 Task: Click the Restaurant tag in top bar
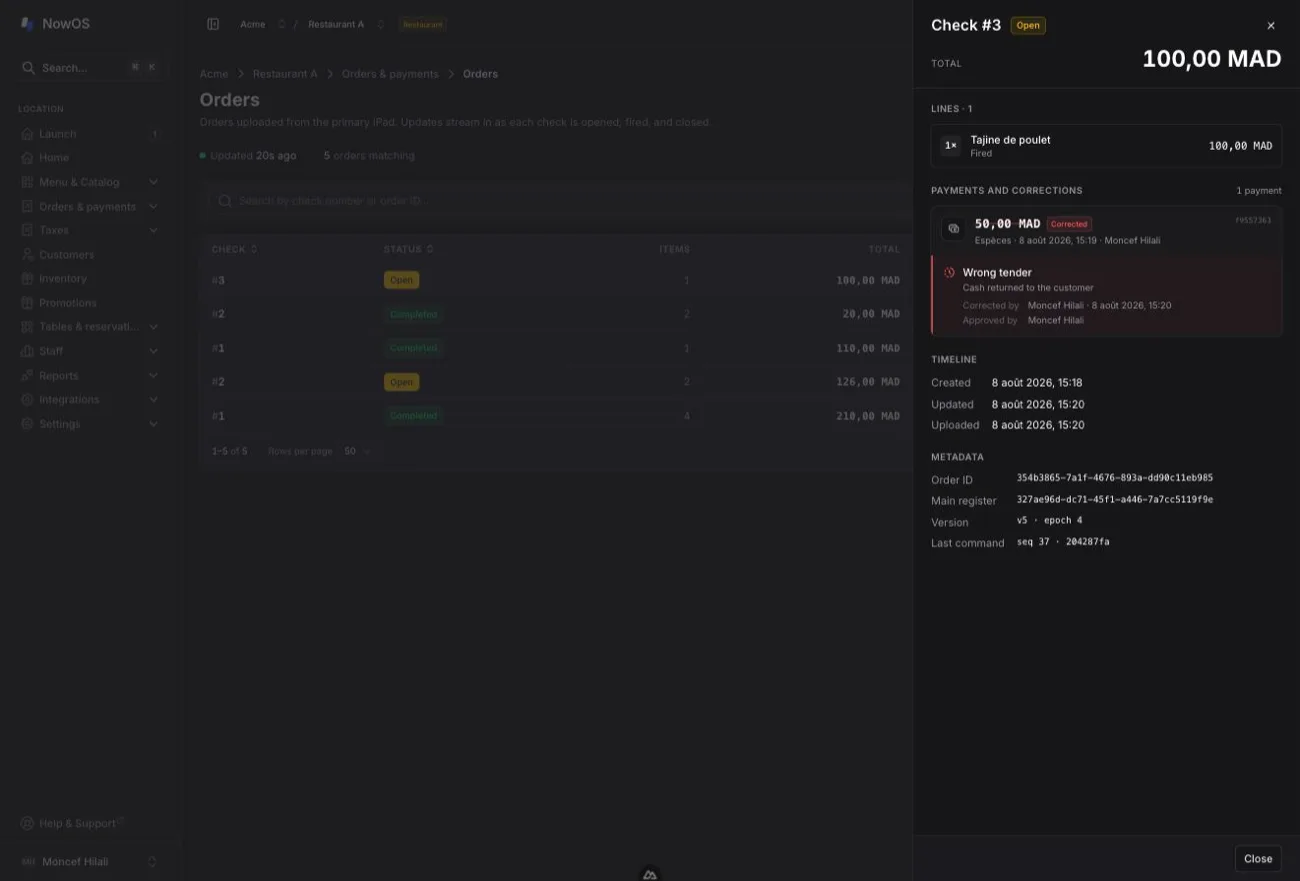click(422, 24)
